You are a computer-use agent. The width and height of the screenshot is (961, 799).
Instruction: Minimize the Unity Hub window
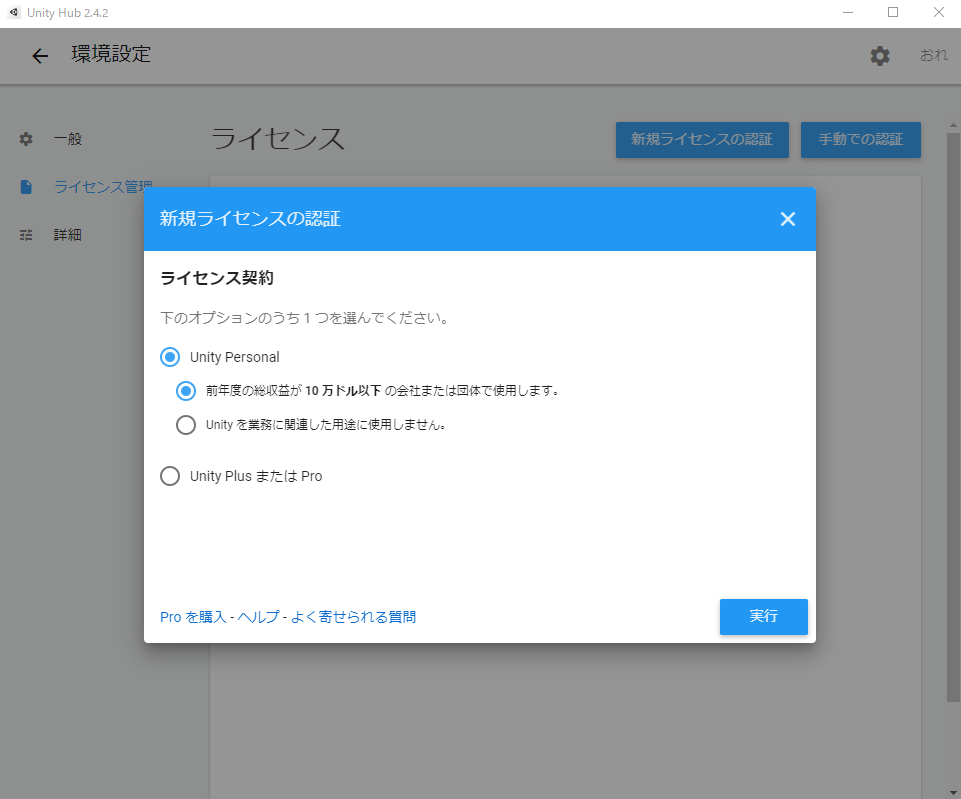[848, 12]
